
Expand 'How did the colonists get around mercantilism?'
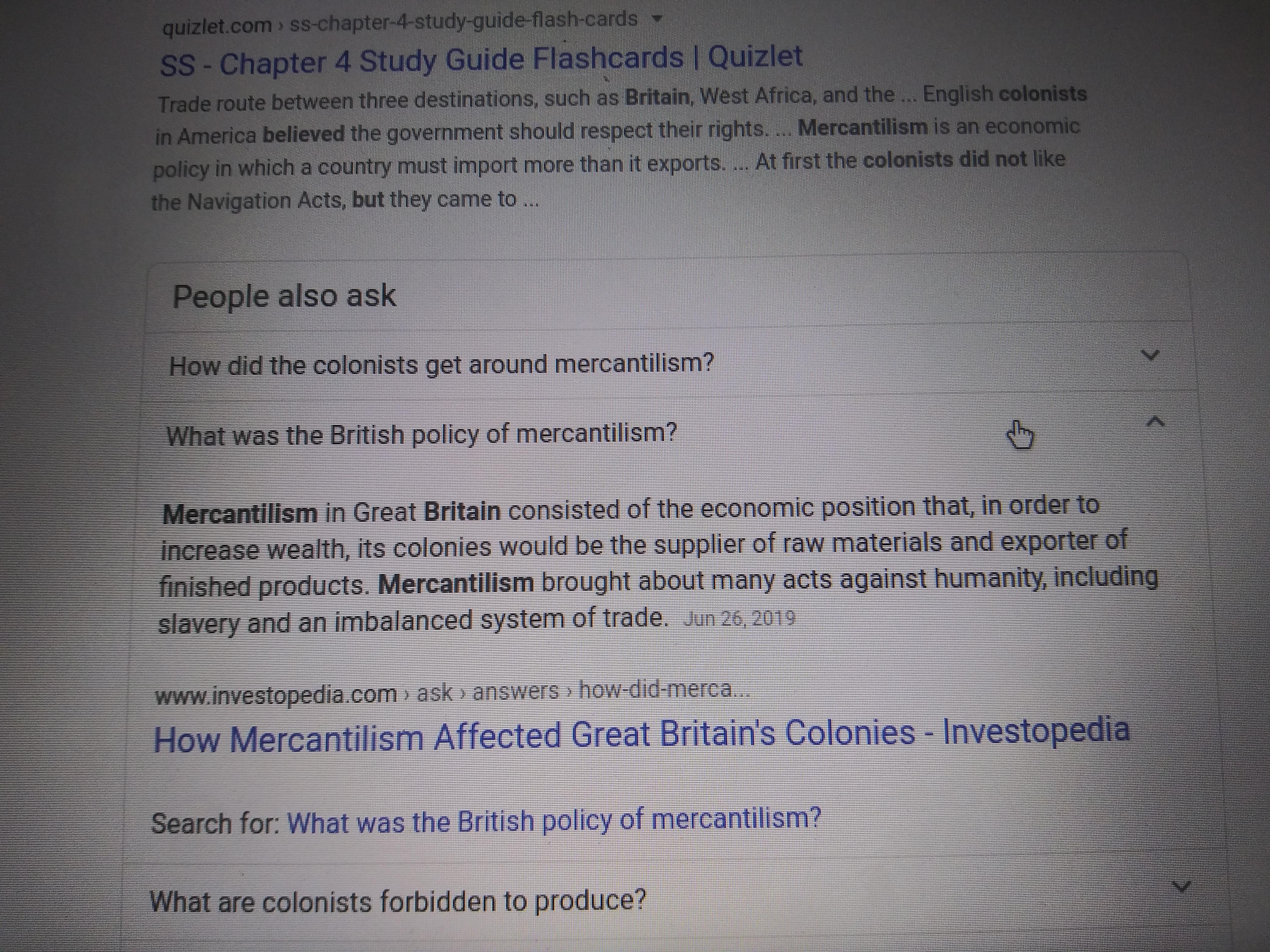pos(441,364)
